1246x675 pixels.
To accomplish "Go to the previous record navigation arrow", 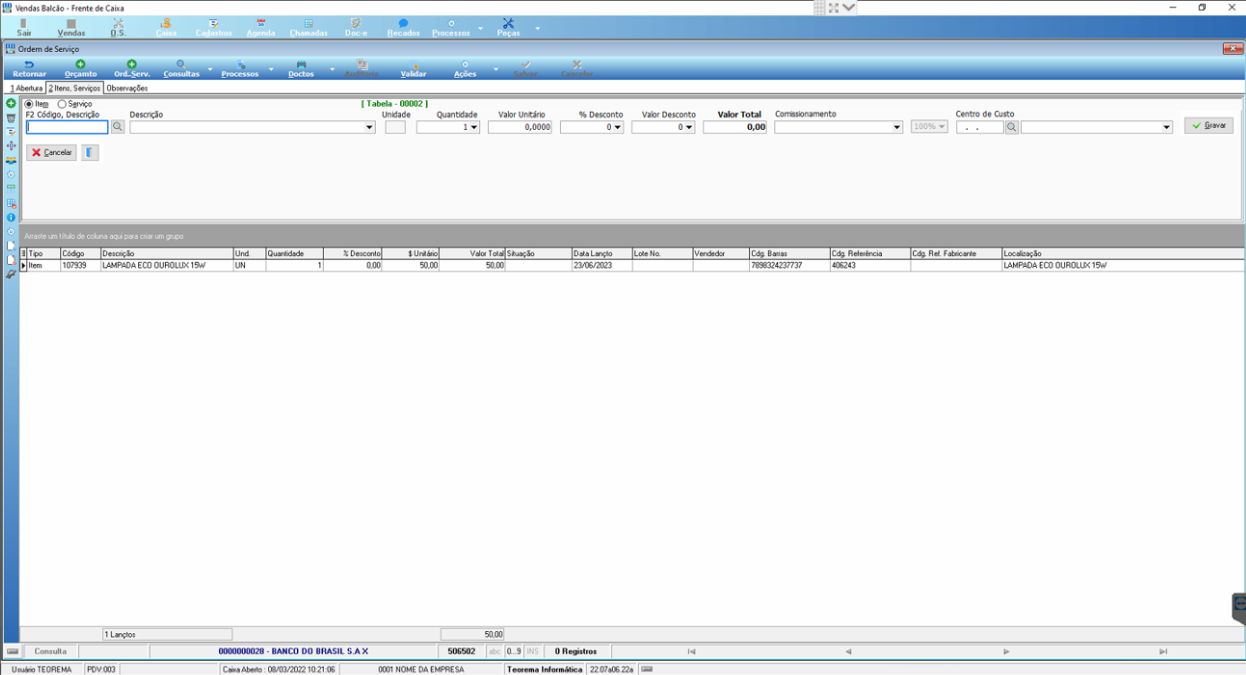I will 848,651.
